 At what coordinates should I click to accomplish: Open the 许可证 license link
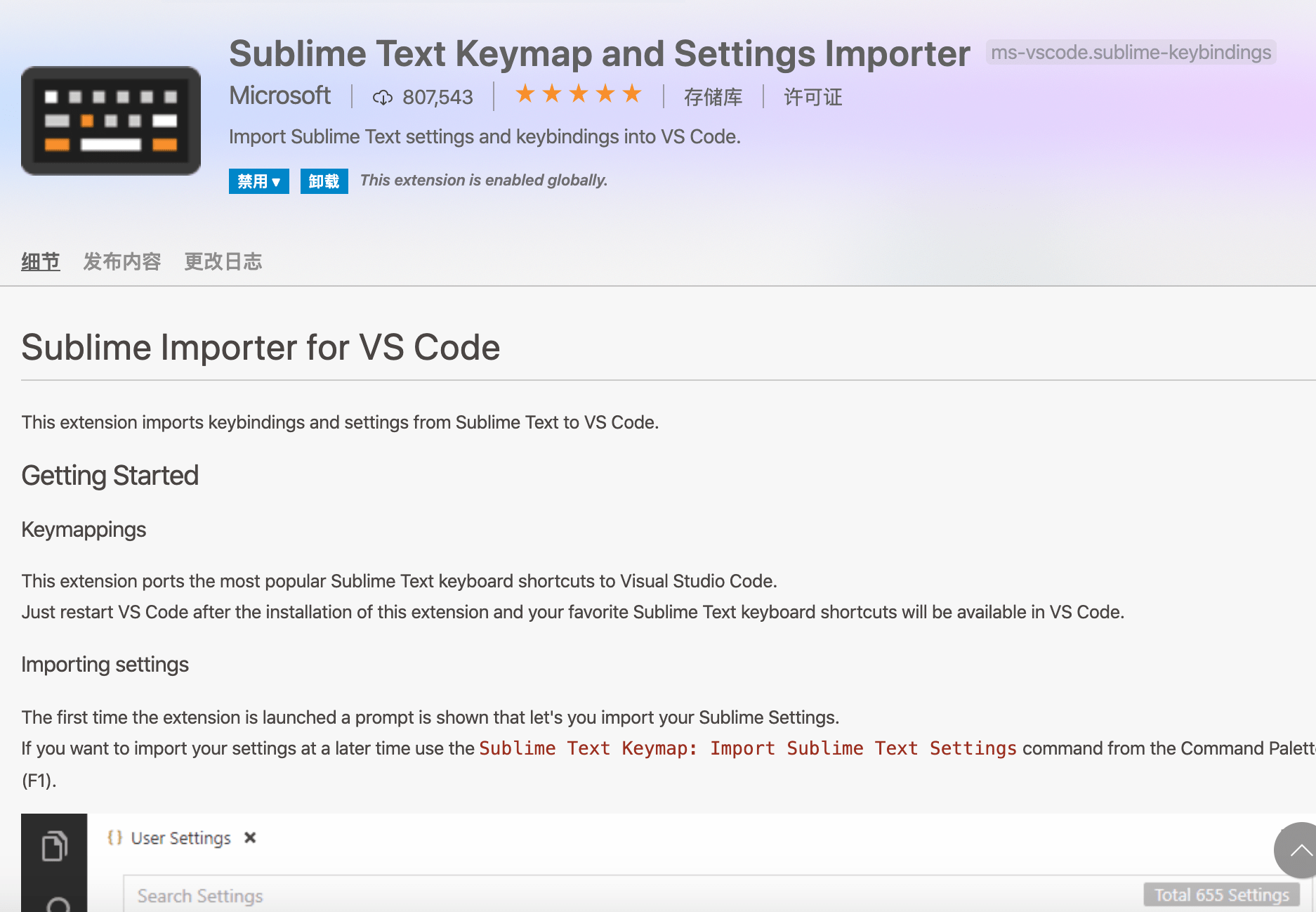812,97
